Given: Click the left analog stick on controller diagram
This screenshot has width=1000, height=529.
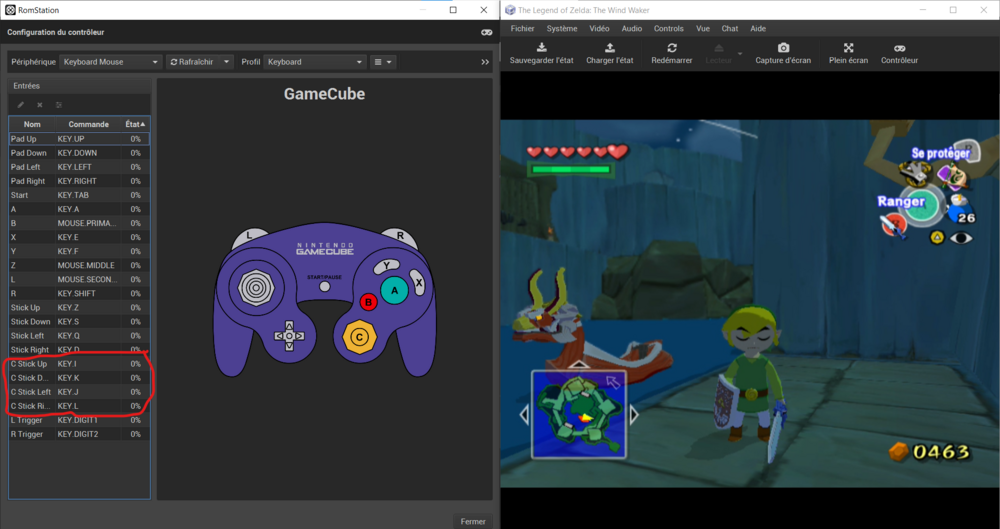Looking at the screenshot, I should click(x=256, y=288).
